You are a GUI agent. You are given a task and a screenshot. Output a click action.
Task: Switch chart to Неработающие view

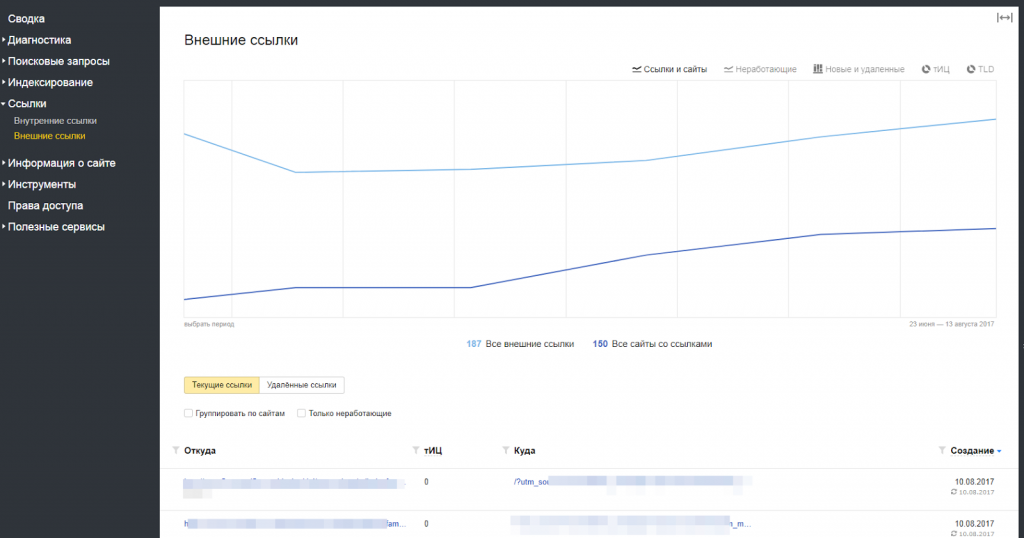tap(760, 69)
